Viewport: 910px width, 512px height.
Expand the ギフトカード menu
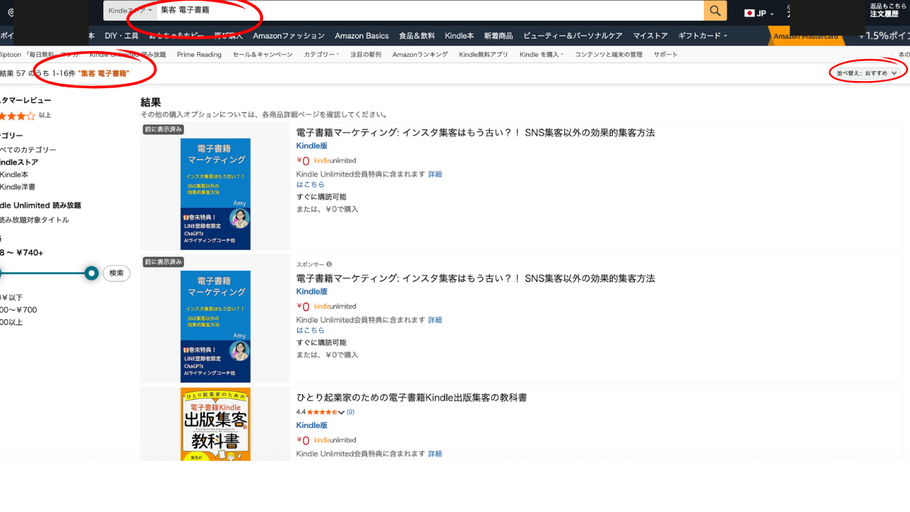click(702, 36)
